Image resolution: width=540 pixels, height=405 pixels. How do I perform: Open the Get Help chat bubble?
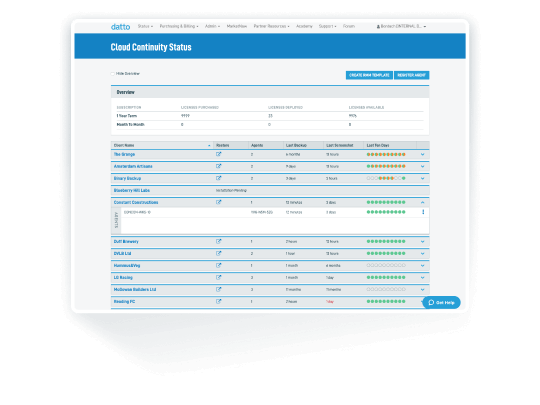click(x=442, y=302)
